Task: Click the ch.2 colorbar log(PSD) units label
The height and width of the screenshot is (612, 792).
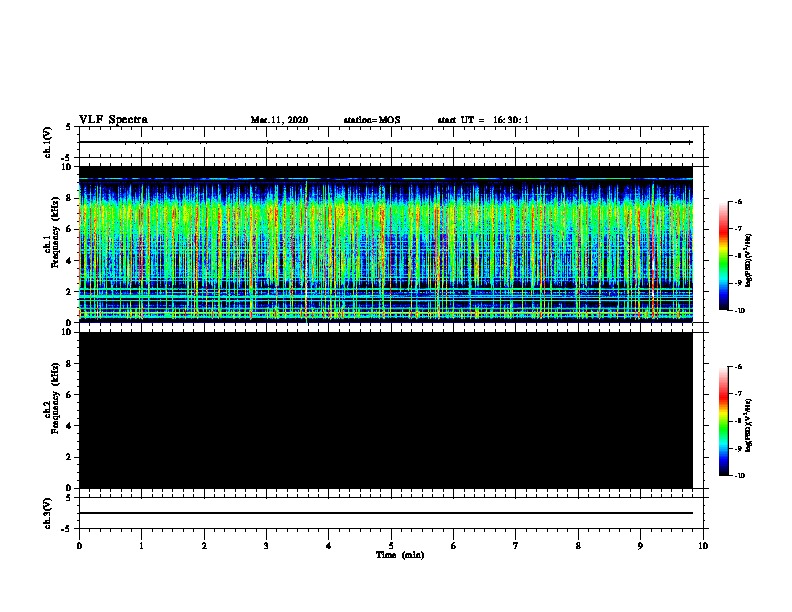Action: [x=749, y=426]
